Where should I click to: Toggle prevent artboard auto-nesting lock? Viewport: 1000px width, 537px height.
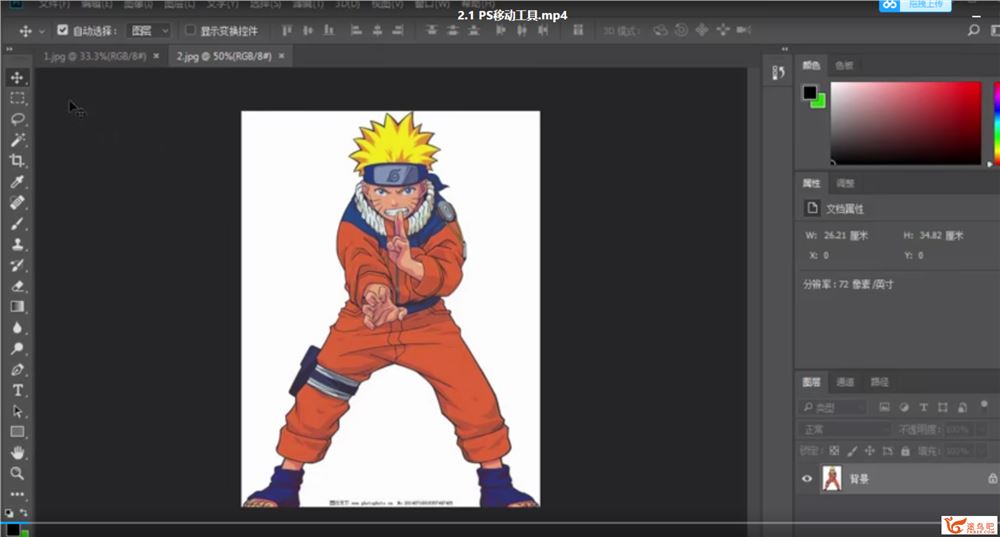[x=887, y=450]
